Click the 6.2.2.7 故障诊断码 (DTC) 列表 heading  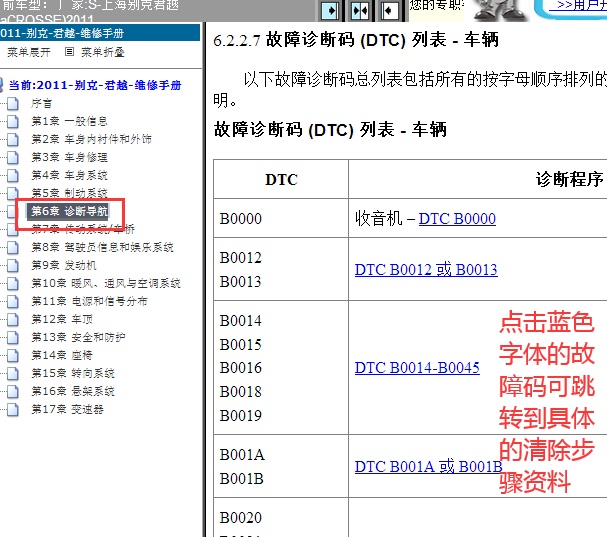[356, 40]
